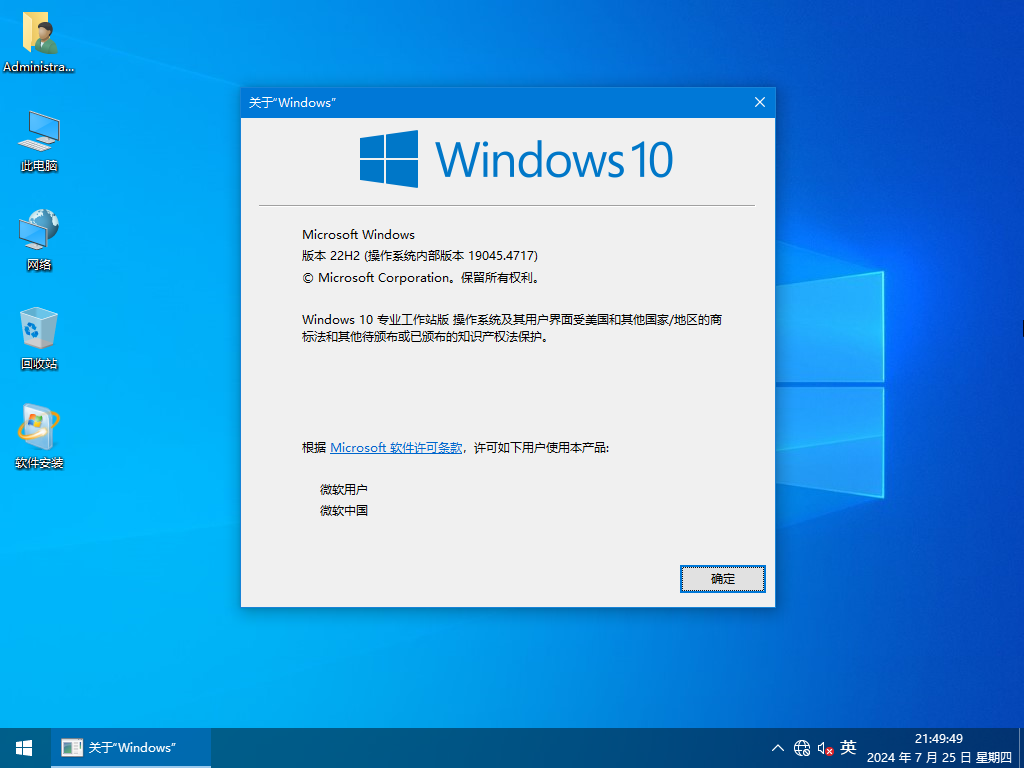
Task: Click the 确定 button to confirm
Action: pos(722,579)
